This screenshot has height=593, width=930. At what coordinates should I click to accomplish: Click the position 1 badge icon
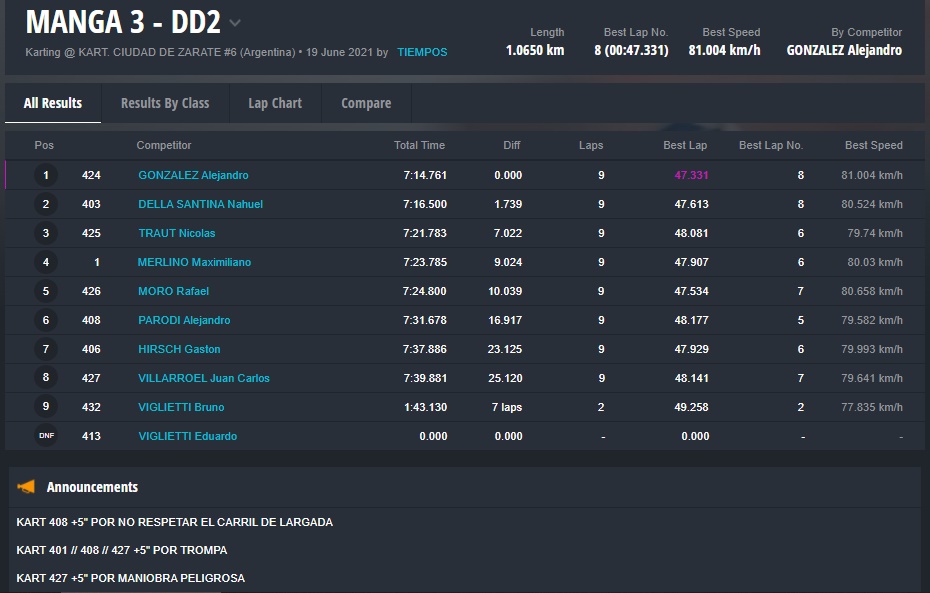tap(45, 175)
